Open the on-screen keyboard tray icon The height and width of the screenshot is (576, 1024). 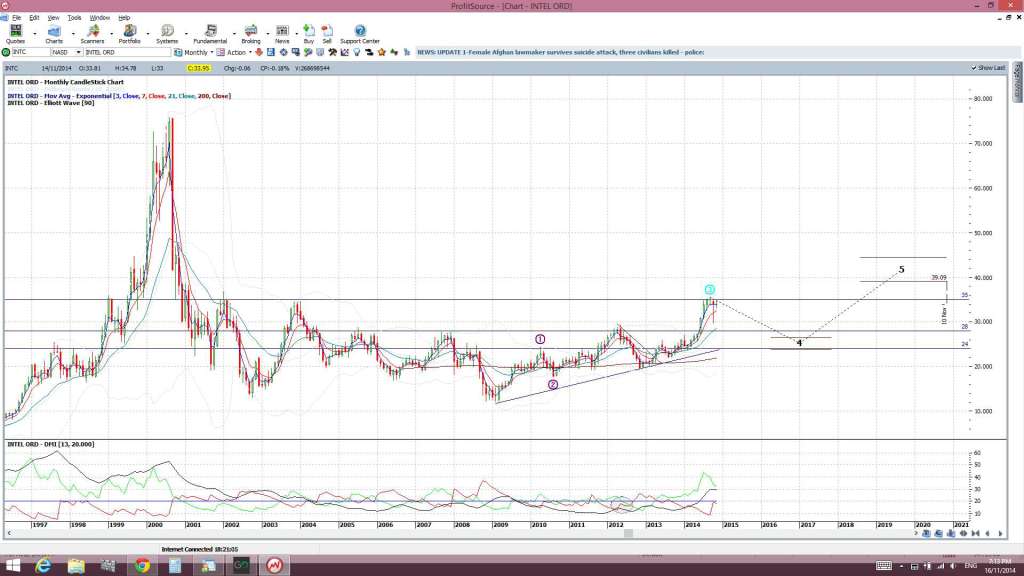coord(884,566)
